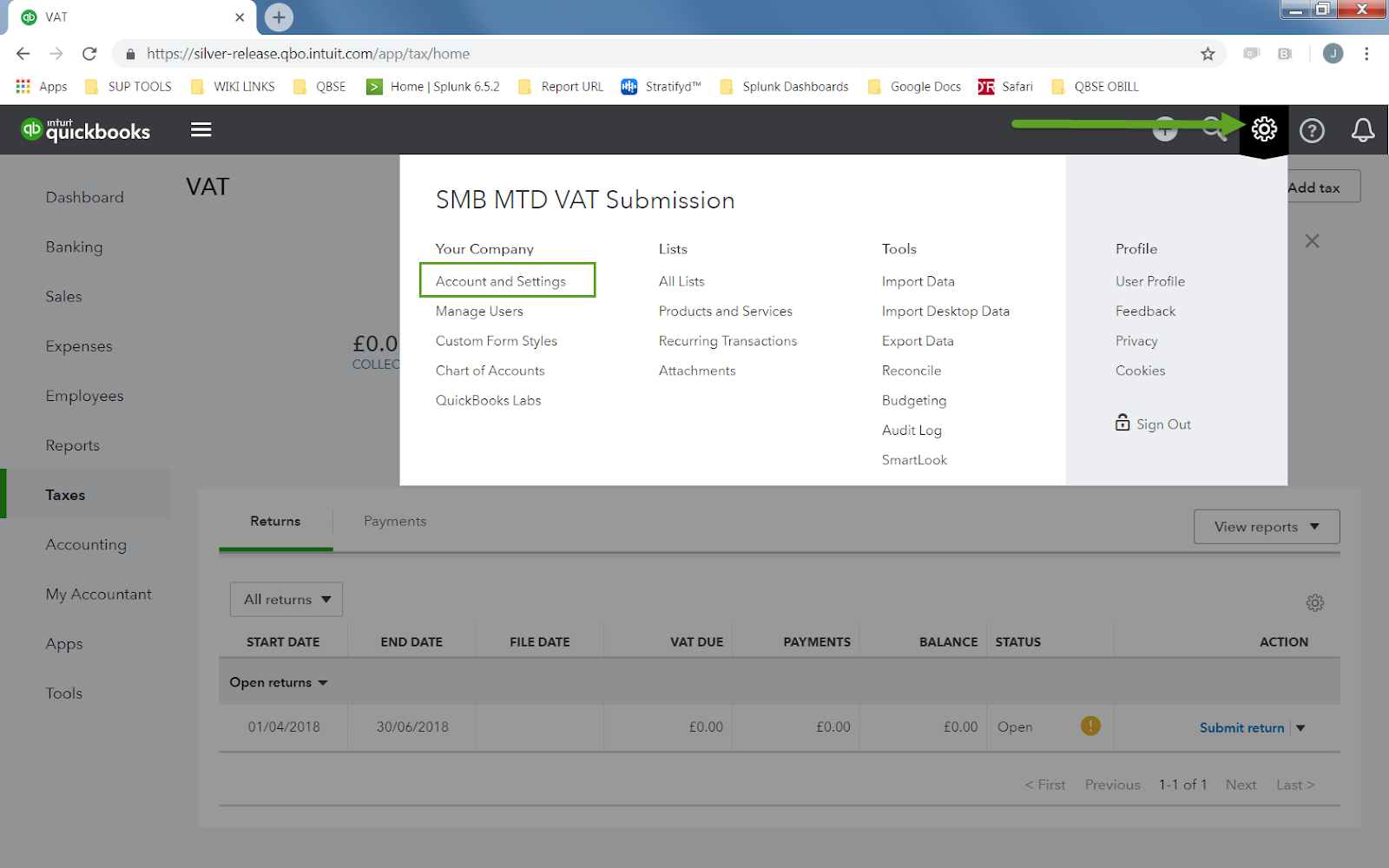This screenshot has width=1389, height=868.
Task: Open table settings gear above Action column
Action: [1315, 602]
